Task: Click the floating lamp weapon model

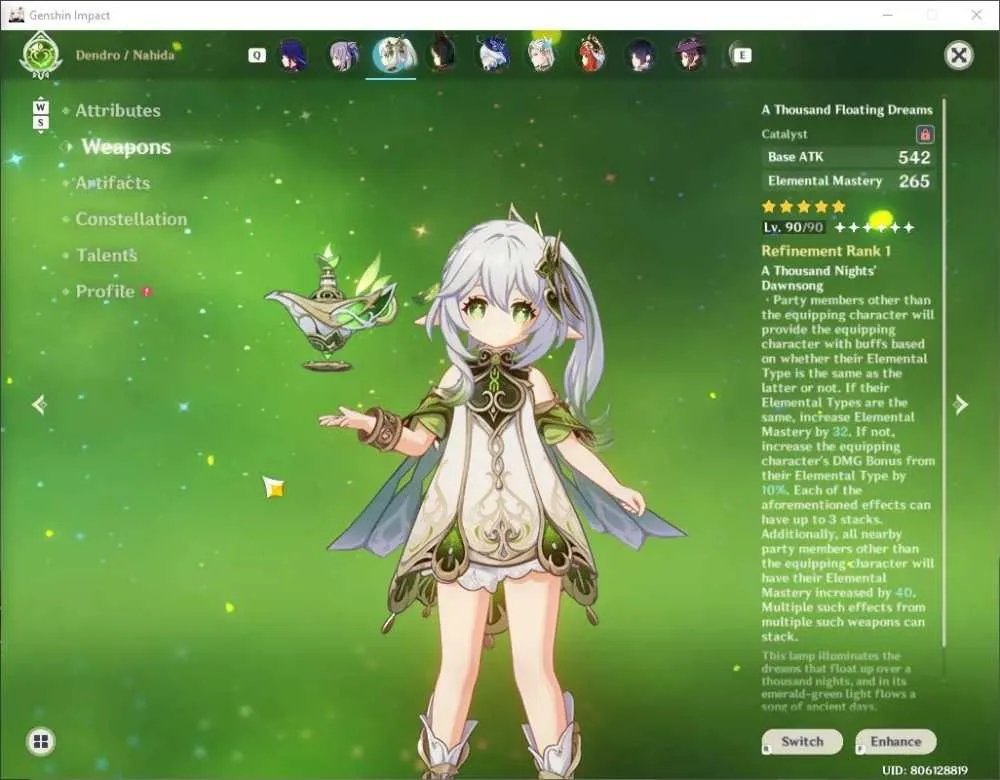Action: tap(330, 309)
